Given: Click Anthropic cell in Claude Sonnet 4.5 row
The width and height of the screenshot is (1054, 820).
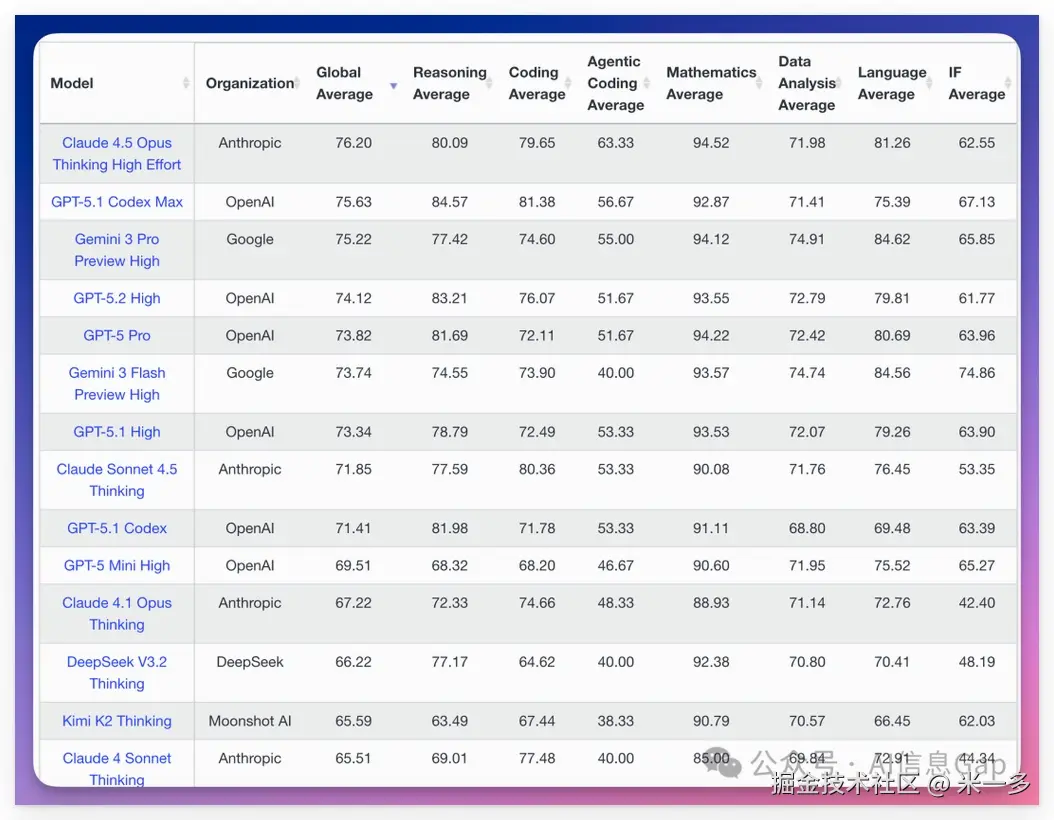Looking at the screenshot, I should pyautogui.click(x=250, y=469).
